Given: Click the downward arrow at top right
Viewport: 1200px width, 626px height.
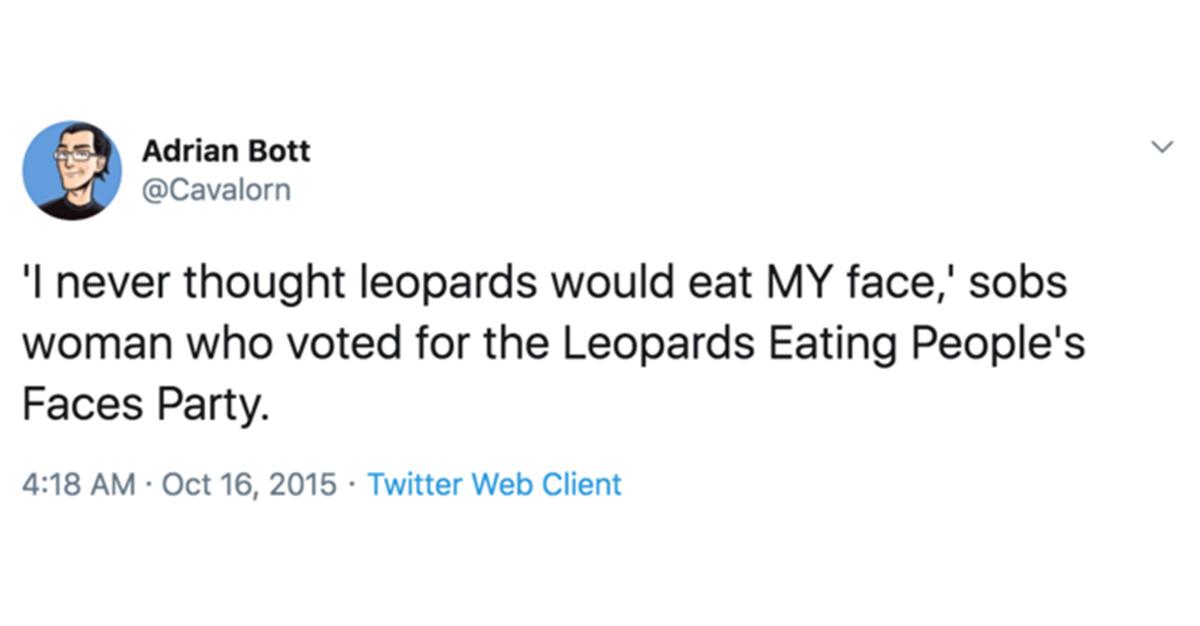Looking at the screenshot, I should click(1162, 146).
